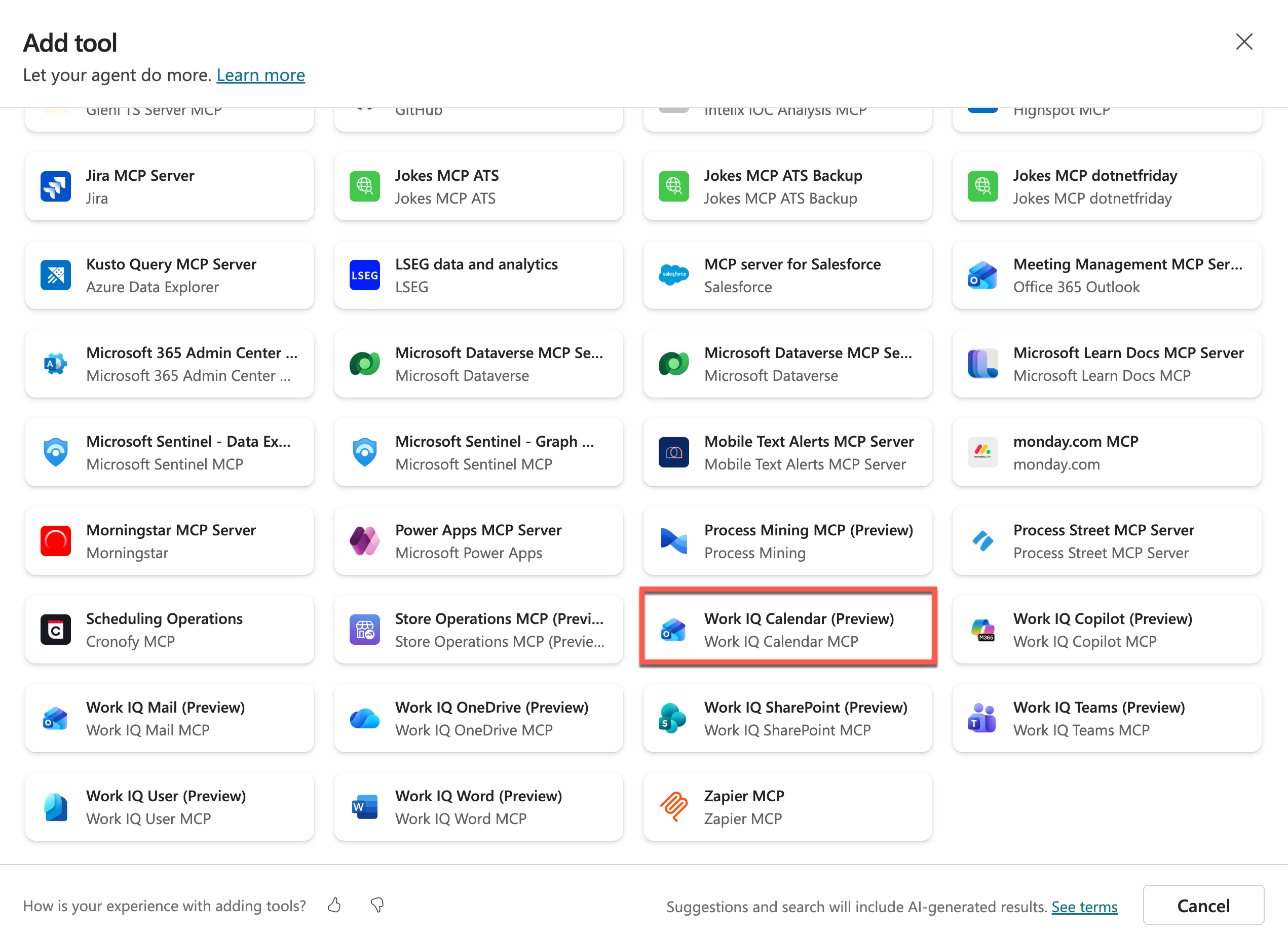1288x937 pixels.
Task: Select the LSEG data and analytics icon
Action: point(364,275)
